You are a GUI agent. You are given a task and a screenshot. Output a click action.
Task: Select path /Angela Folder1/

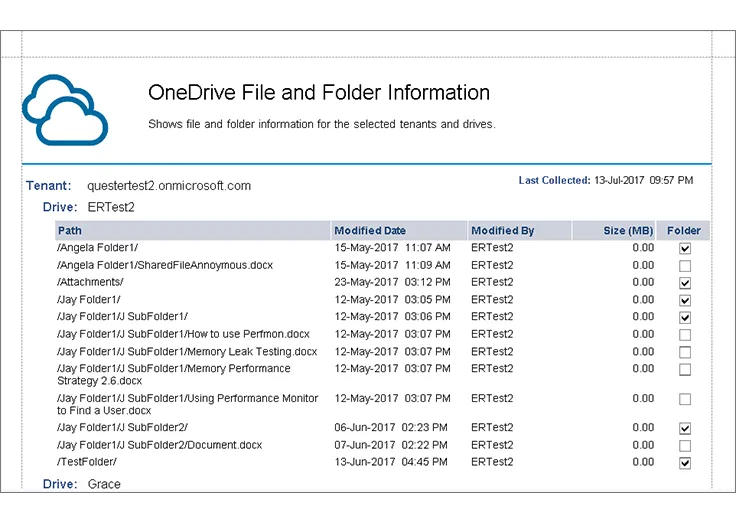[x=97, y=247]
